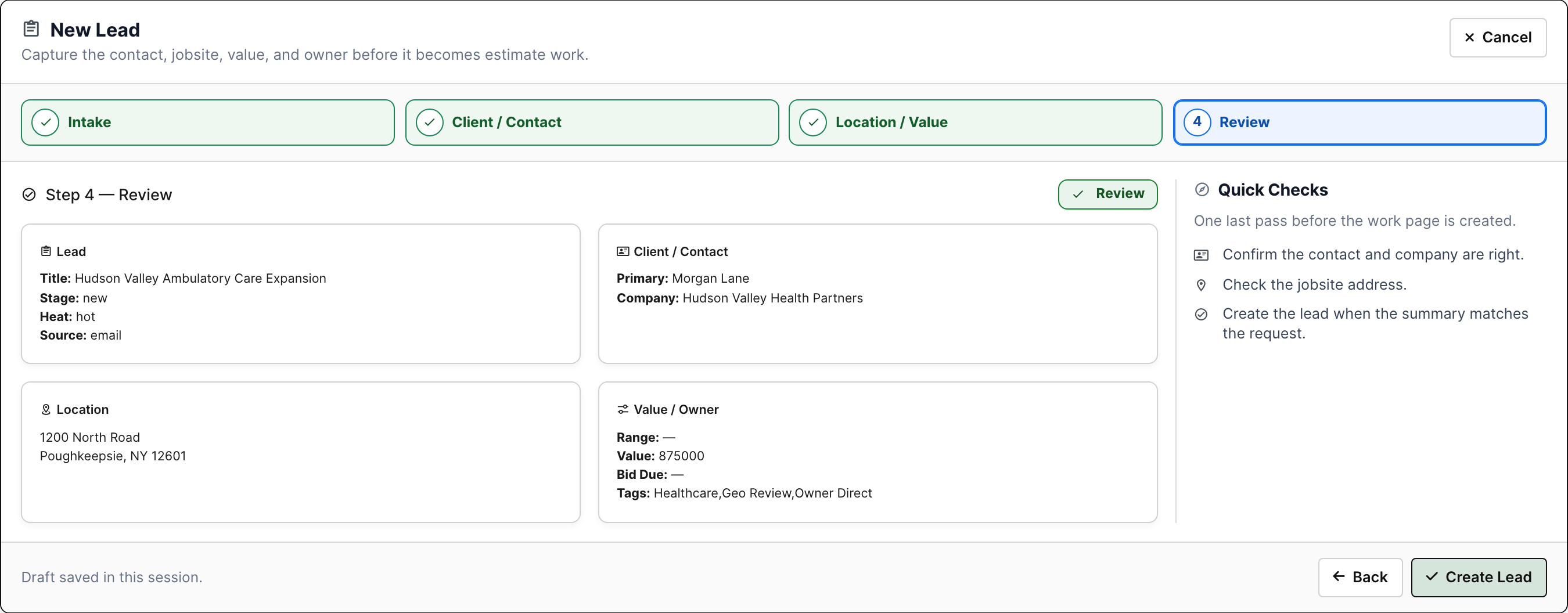Click the Step 4 — Review heading
Screen dimensions: 1568x613
109,194
